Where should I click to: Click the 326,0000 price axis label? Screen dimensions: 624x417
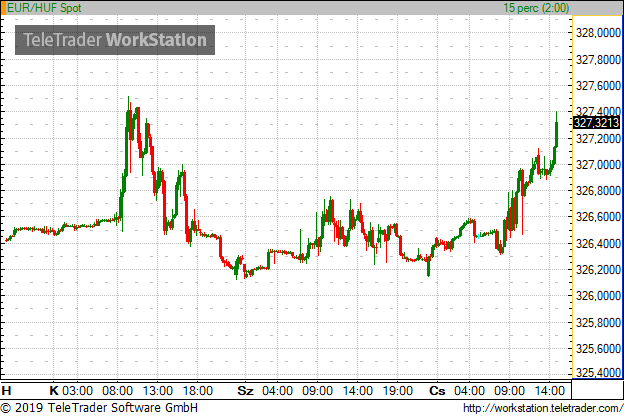point(598,296)
